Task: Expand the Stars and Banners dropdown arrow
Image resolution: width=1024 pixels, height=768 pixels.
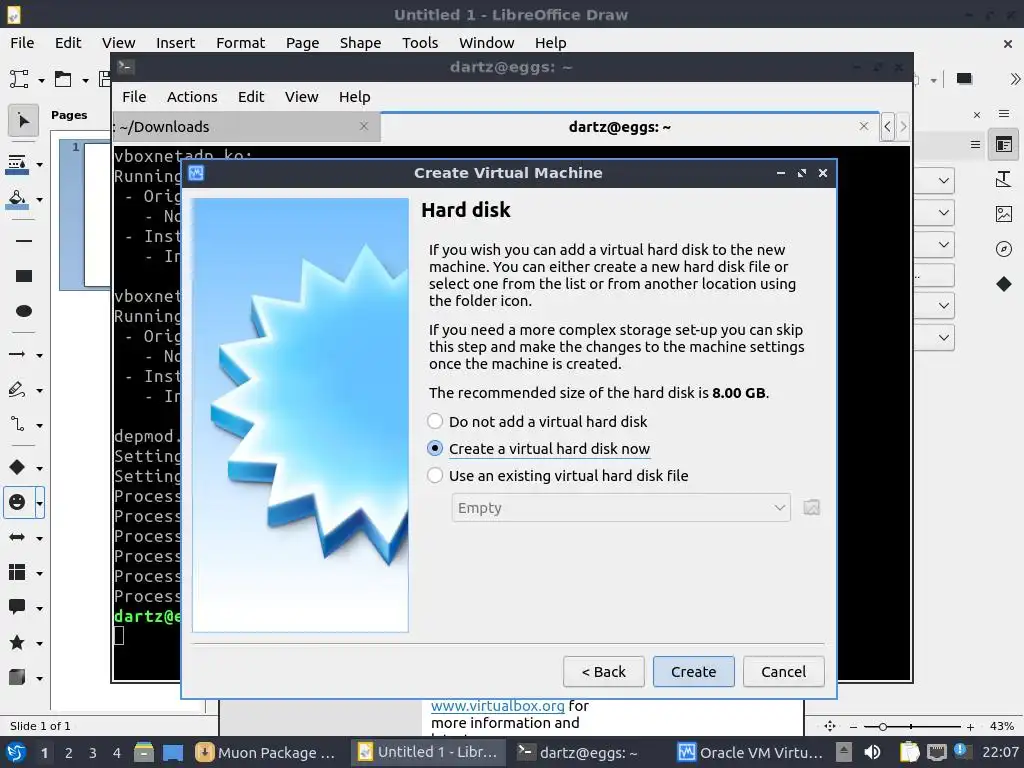Action: click(40, 643)
